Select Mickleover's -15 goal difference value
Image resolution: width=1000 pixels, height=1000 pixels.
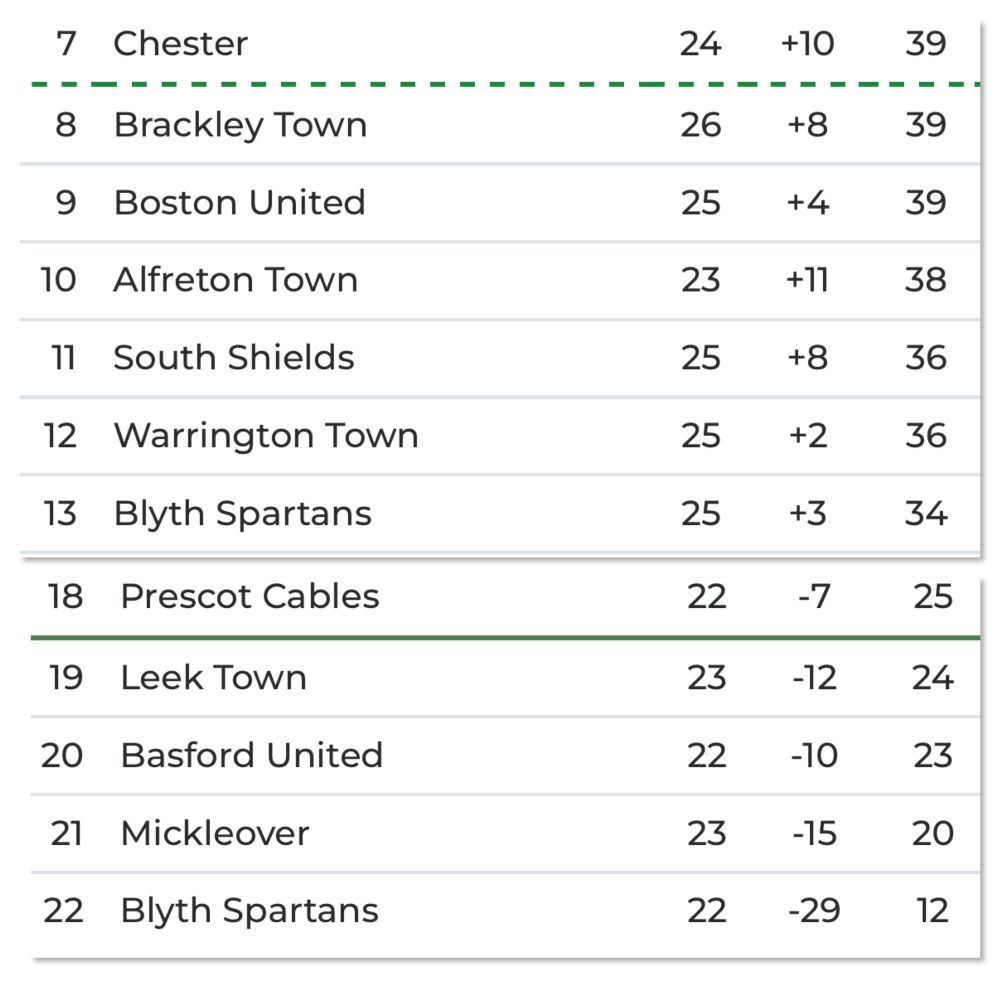coord(814,833)
